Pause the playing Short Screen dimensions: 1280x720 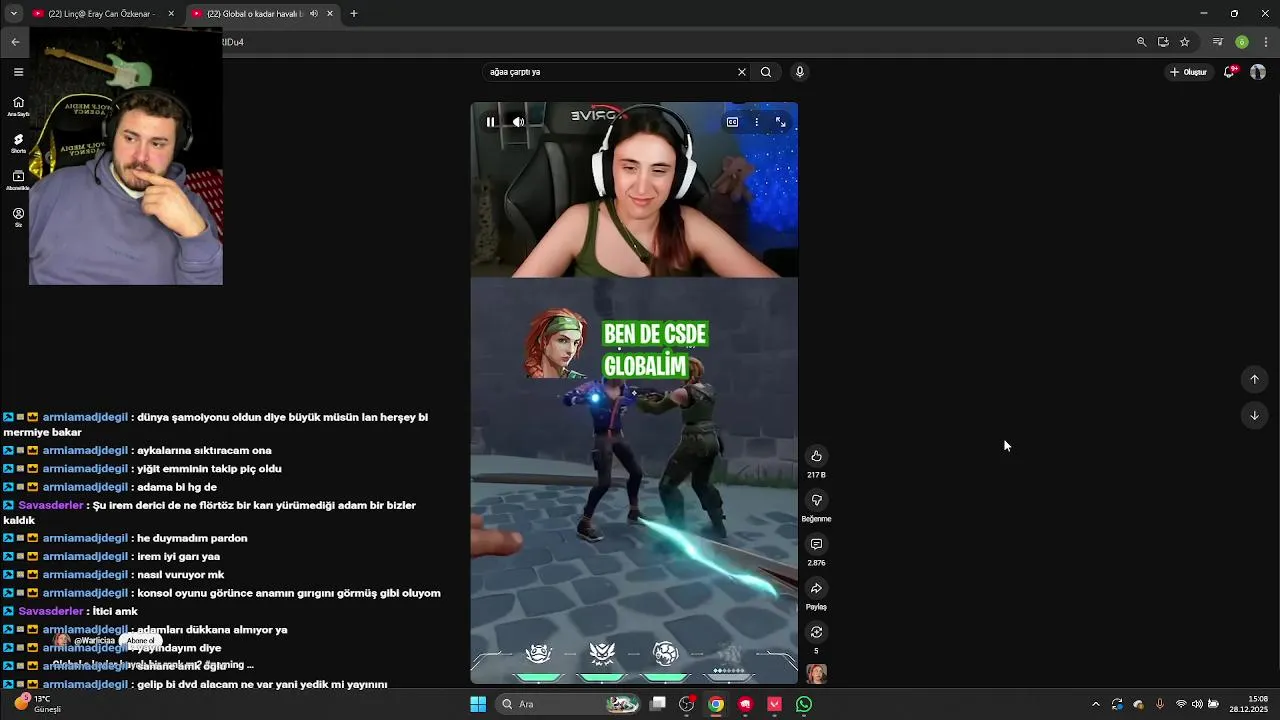click(x=490, y=122)
